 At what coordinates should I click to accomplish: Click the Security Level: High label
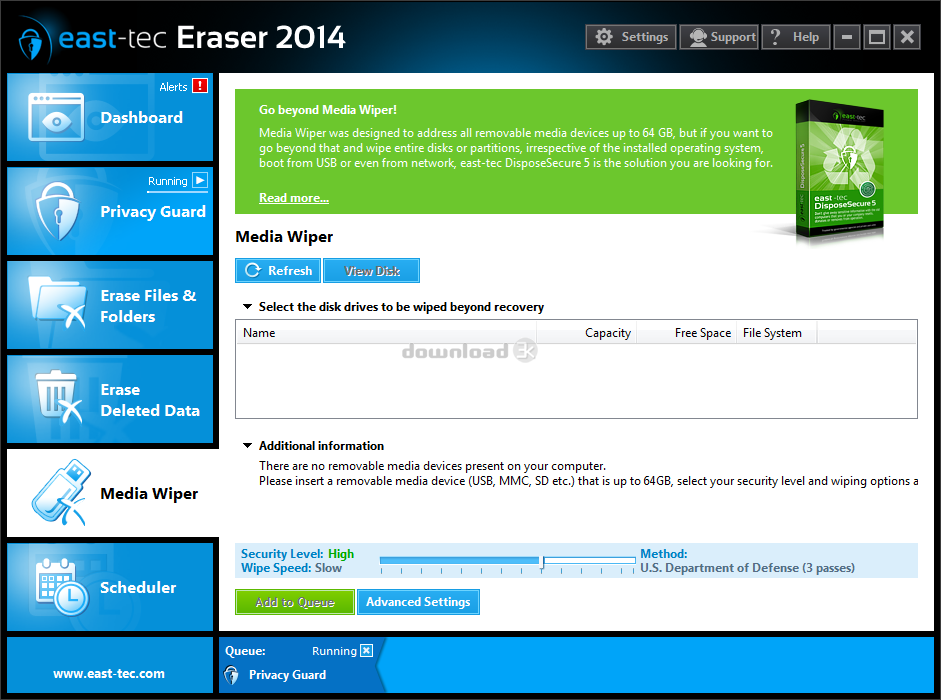(x=297, y=554)
